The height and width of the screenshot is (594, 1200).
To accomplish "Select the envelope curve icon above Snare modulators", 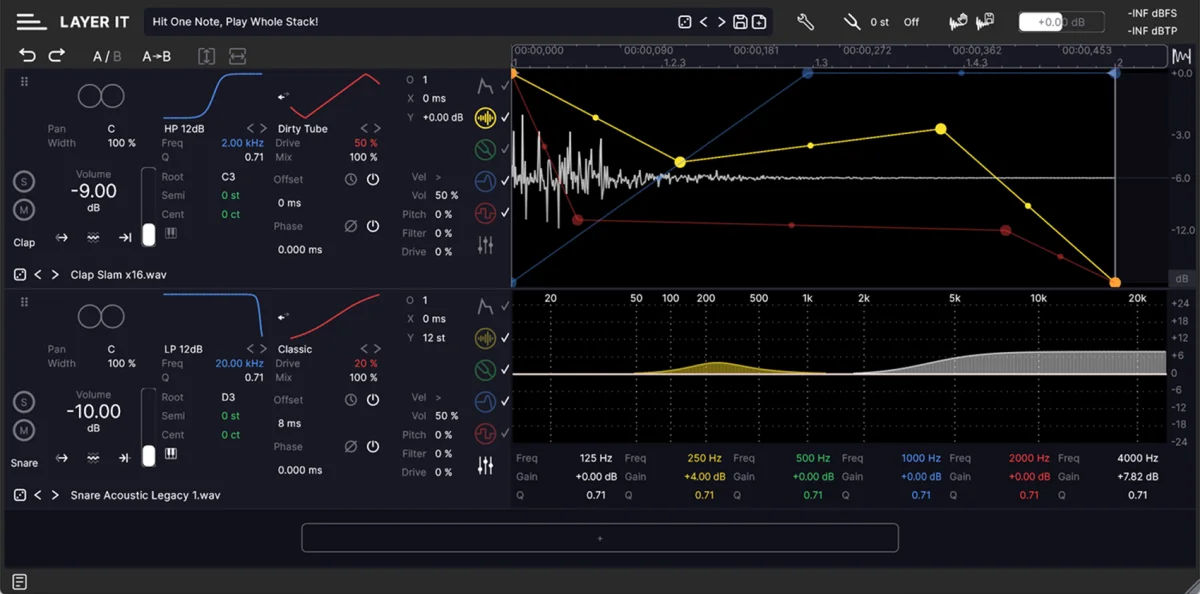I will coord(486,305).
